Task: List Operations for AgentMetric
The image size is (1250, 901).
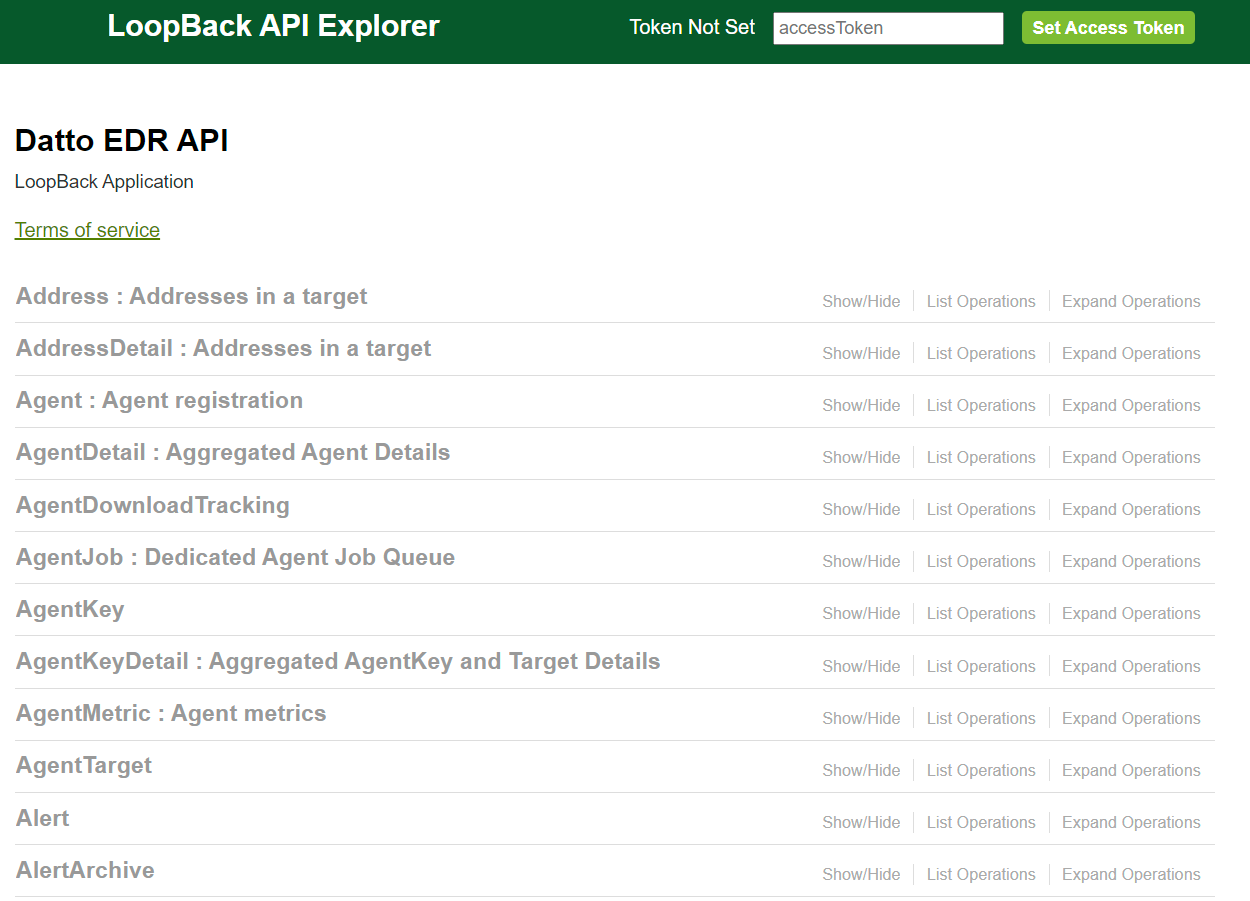Action: (x=981, y=718)
